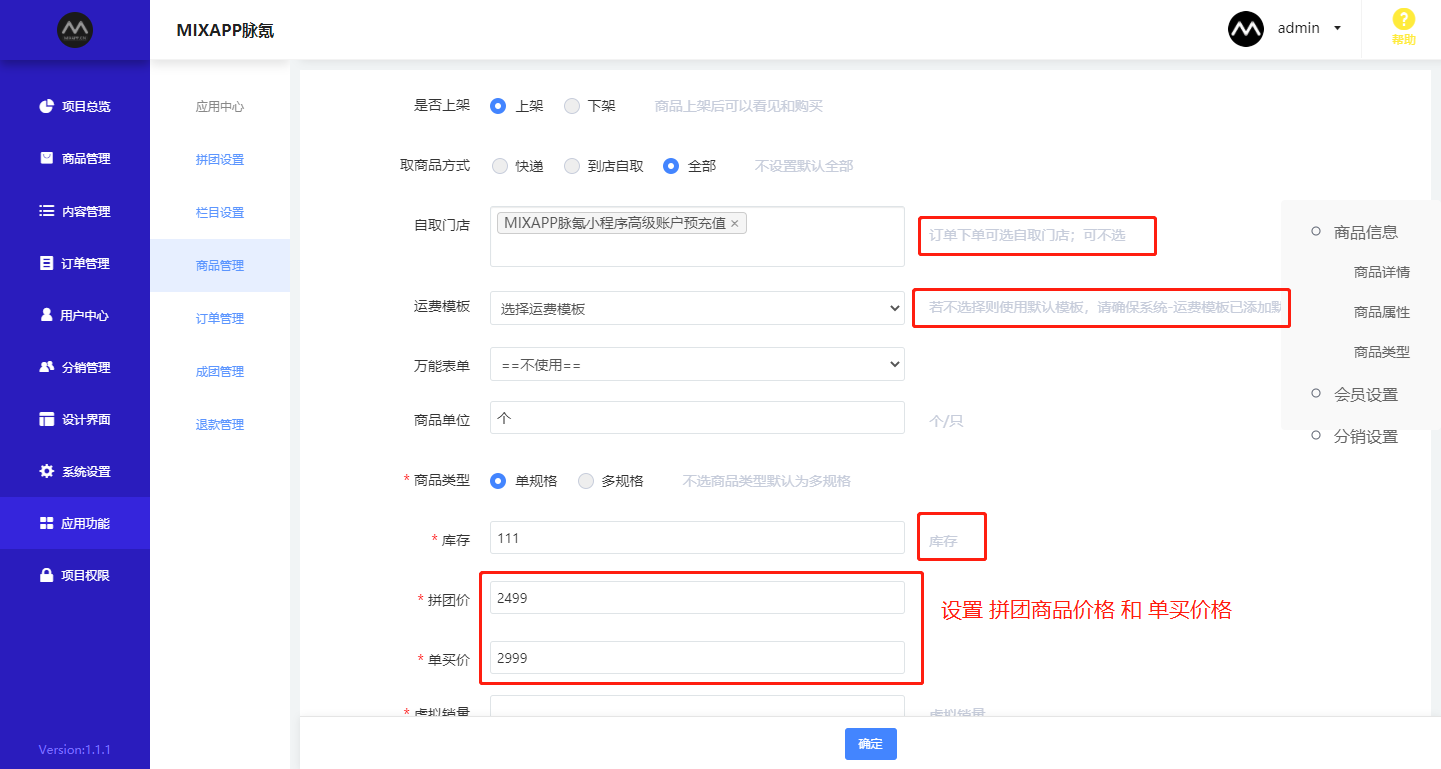
Task: Click the bag icon beside 商品管理
Action: tap(46, 158)
